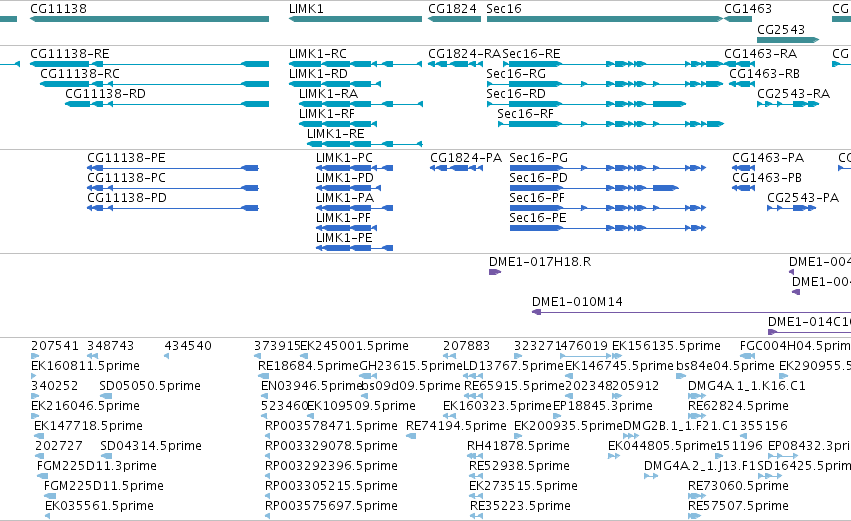Click the Sec16-RE transcript label
This screenshot has width=851, height=521.
coord(531,54)
